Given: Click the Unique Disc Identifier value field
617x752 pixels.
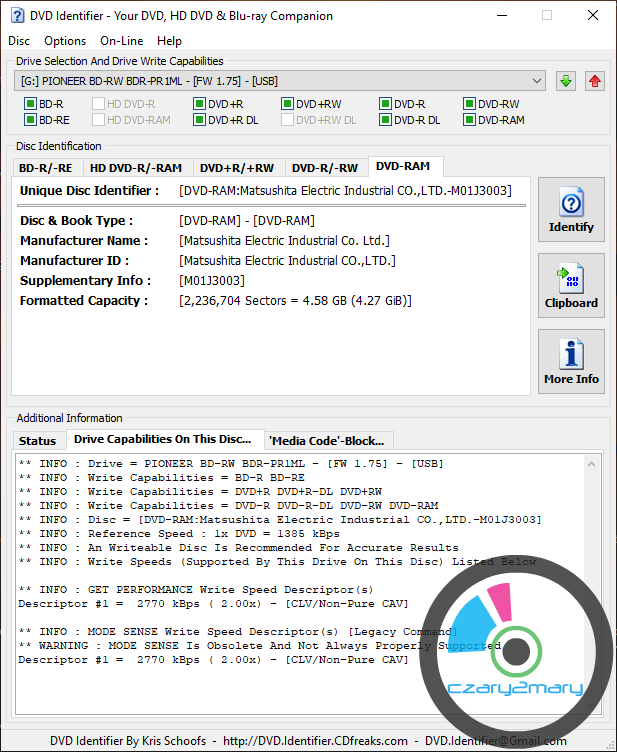Looking at the screenshot, I should click(x=345, y=191).
